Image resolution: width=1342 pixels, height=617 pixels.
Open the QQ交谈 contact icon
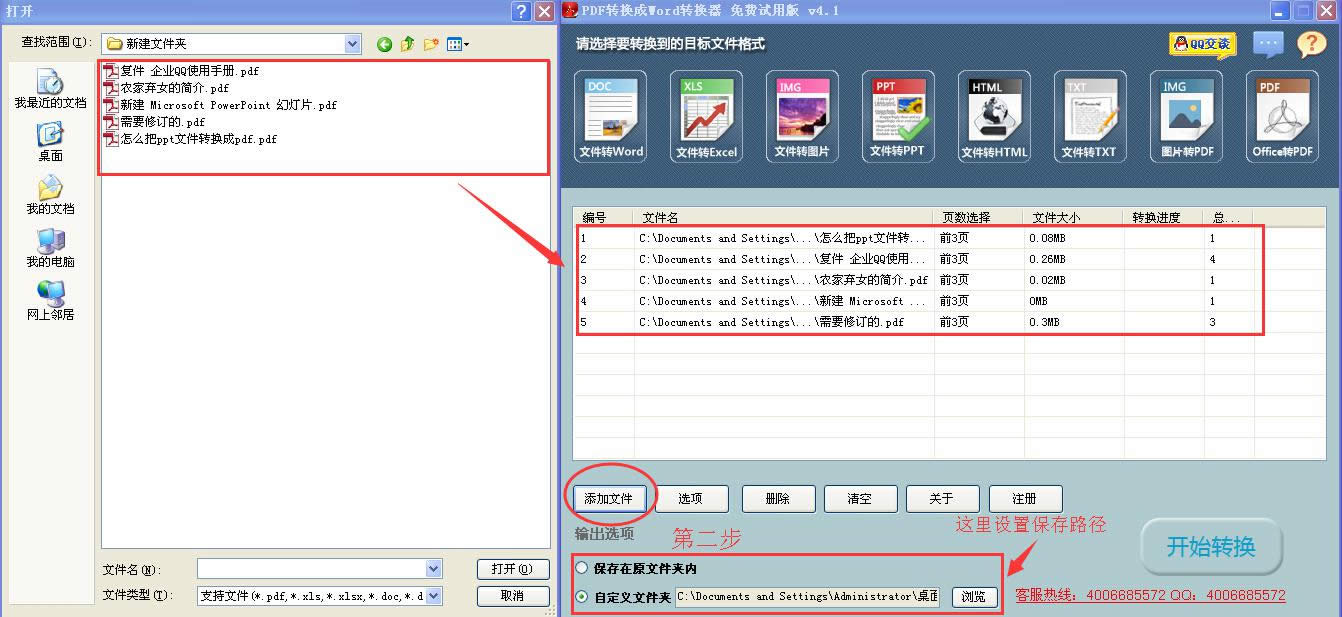[1202, 45]
